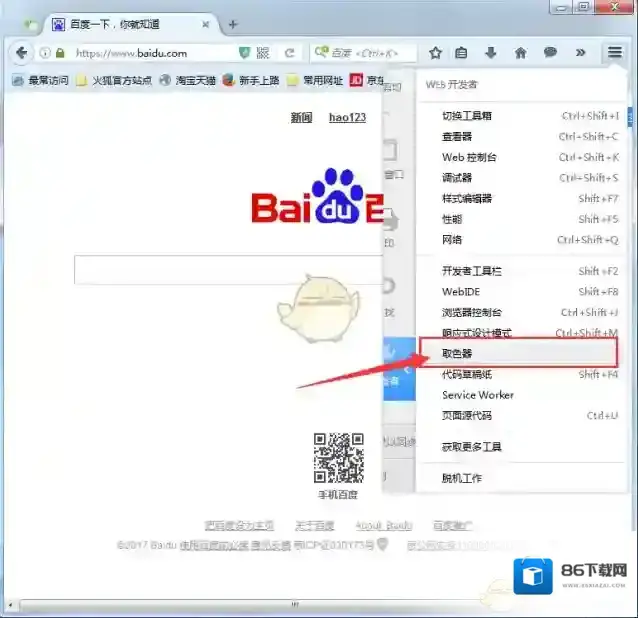Open 火狐官方站点 bookmark folder
This screenshot has width=638, height=618.
pyautogui.click(x=114, y=81)
